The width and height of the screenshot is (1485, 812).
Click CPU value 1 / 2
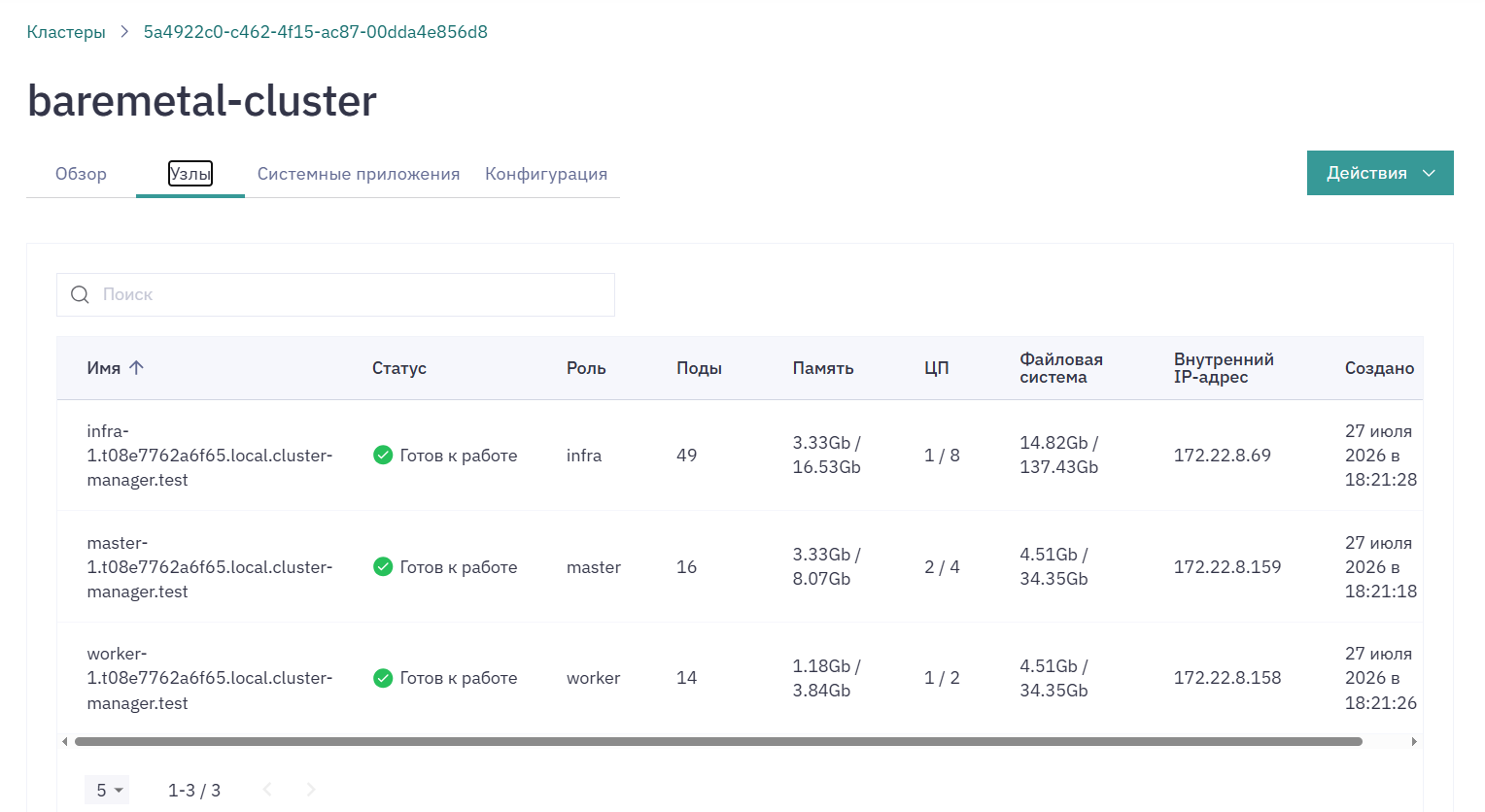(942, 678)
